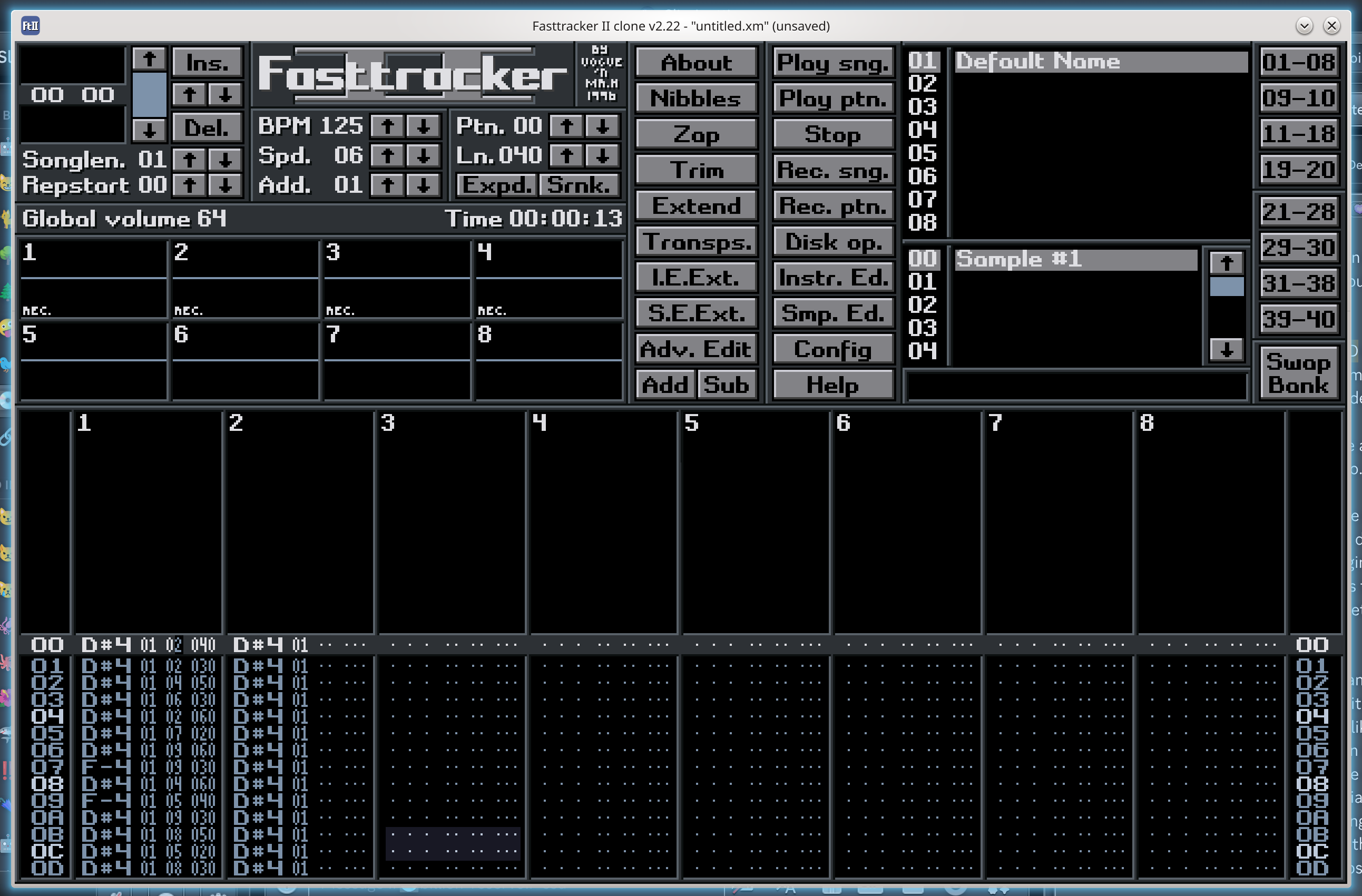The width and height of the screenshot is (1362, 896).
Task: Decrease Songlen. with its down arrow
Action: tap(225, 160)
